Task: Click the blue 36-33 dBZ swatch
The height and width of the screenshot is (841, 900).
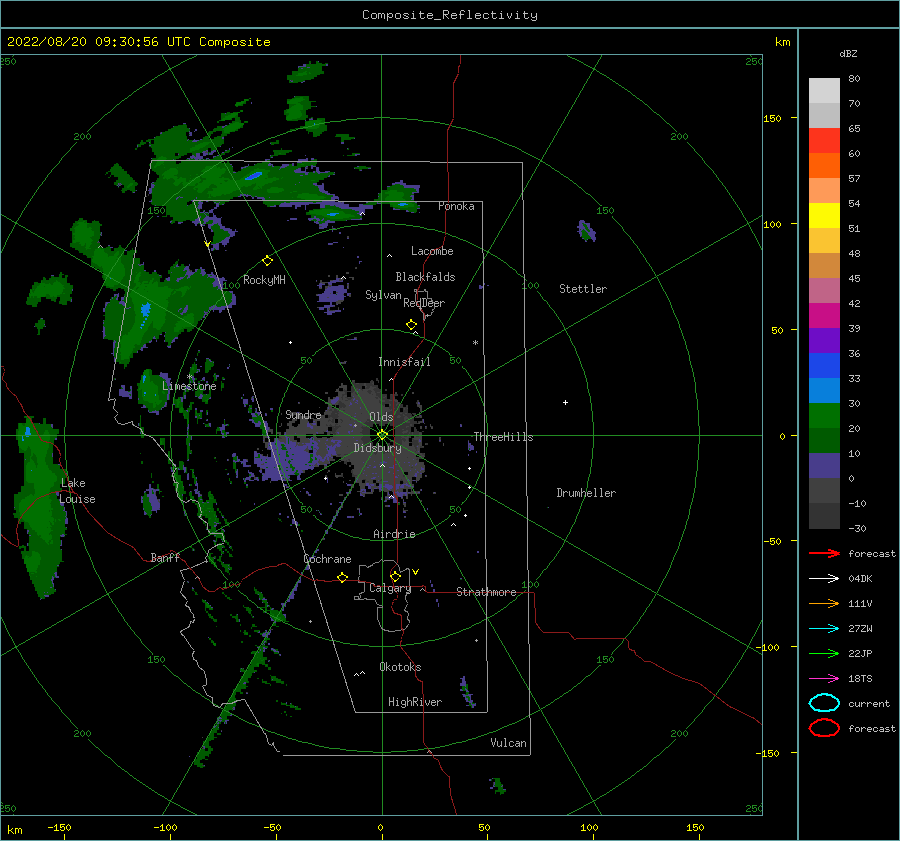Action: coord(824,365)
